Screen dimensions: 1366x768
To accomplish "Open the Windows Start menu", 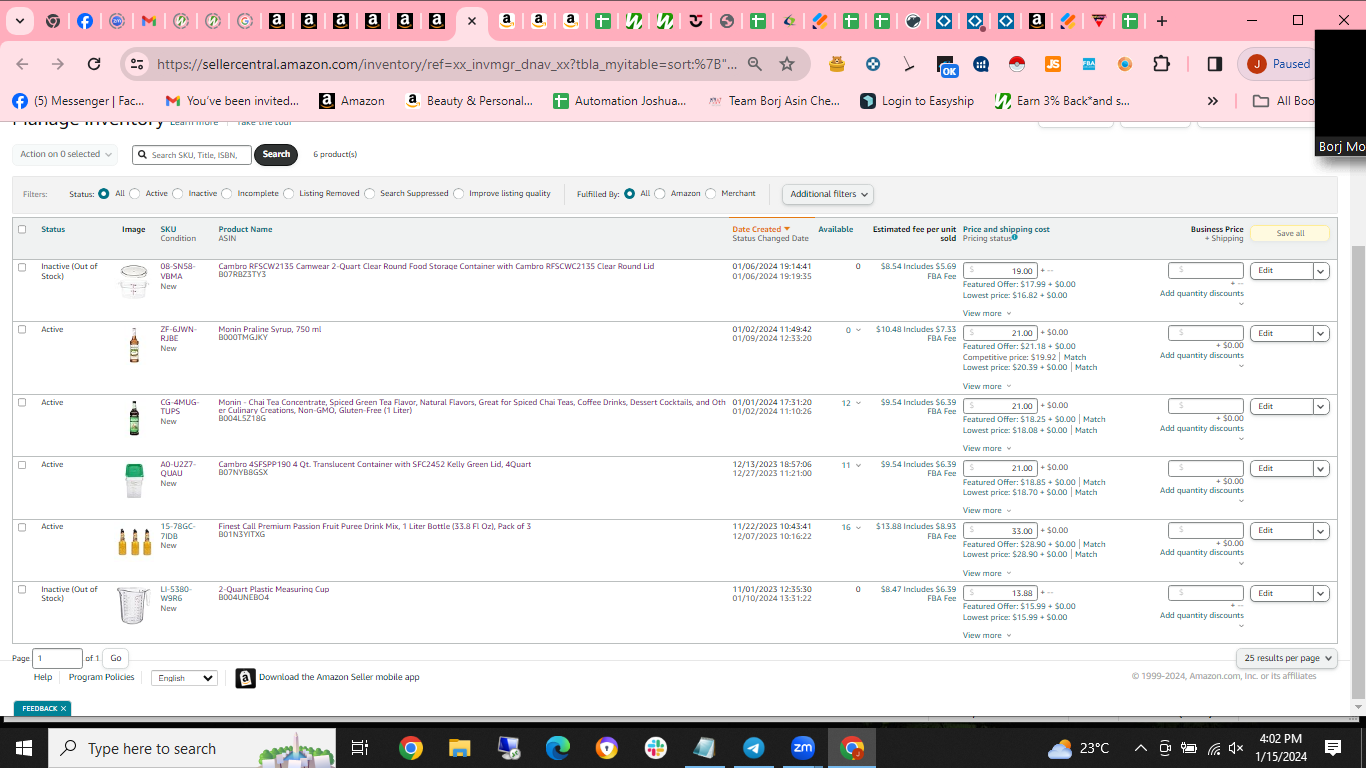I will [x=24, y=748].
